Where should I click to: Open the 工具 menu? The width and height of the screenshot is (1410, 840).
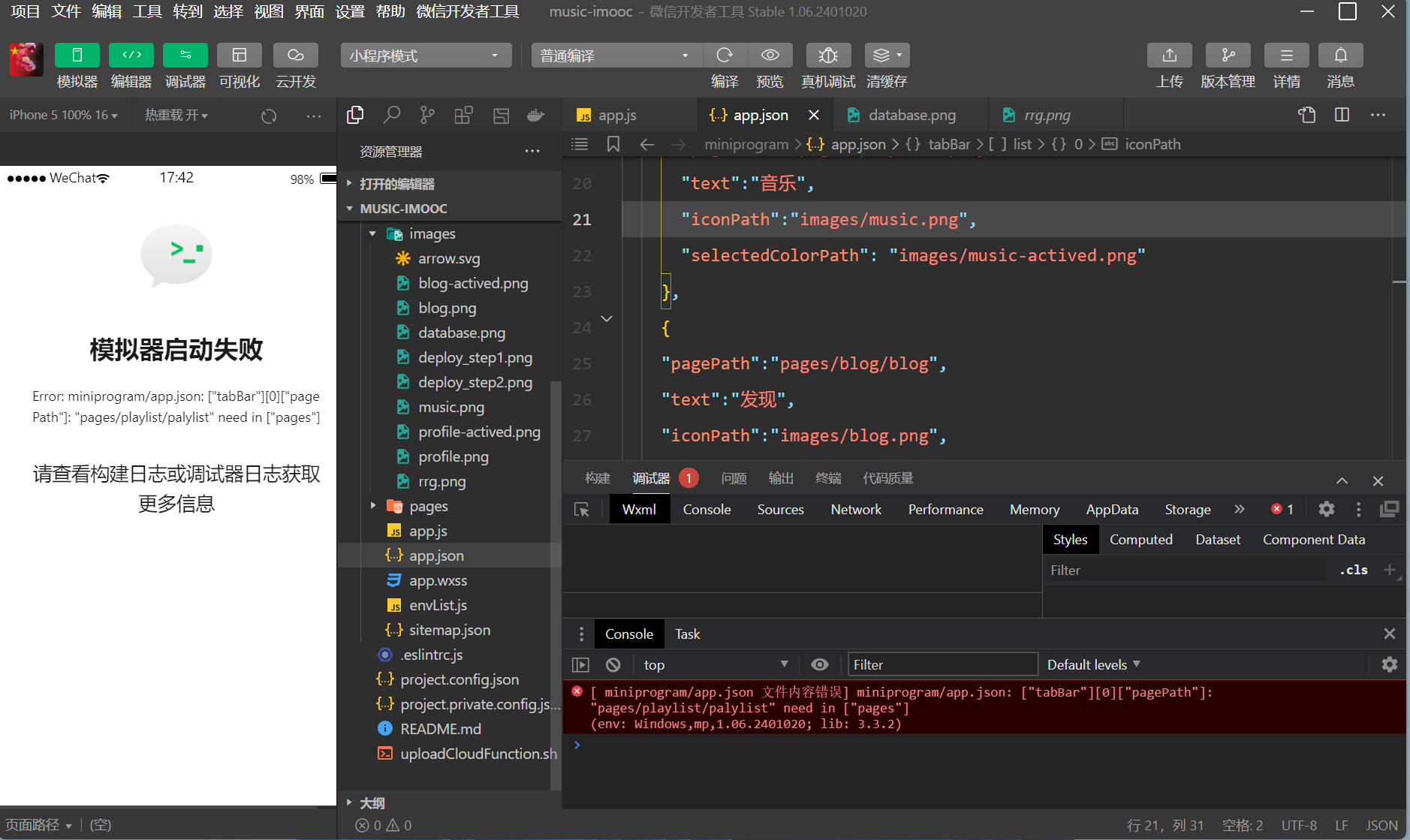click(x=147, y=11)
